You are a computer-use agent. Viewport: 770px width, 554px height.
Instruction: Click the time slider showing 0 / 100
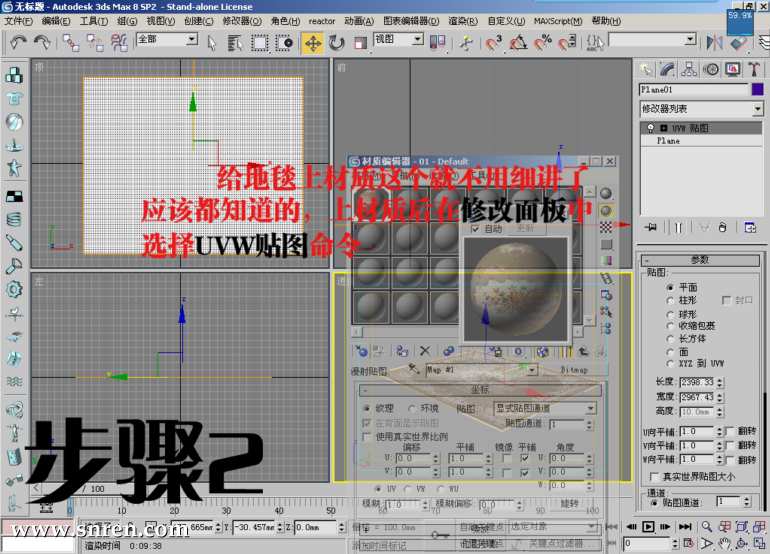(95, 489)
